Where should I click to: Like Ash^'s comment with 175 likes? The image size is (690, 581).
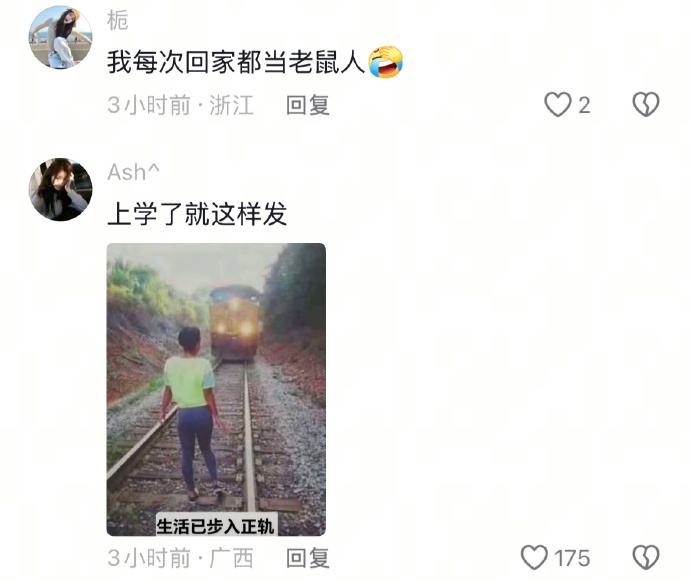534,557
